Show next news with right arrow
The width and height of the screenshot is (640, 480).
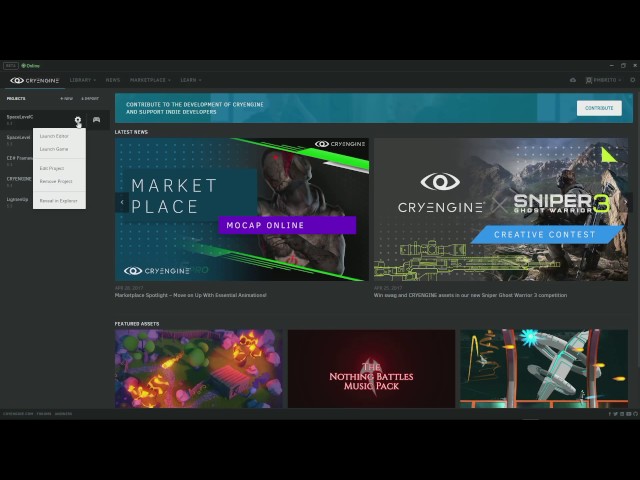pos(626,202)
